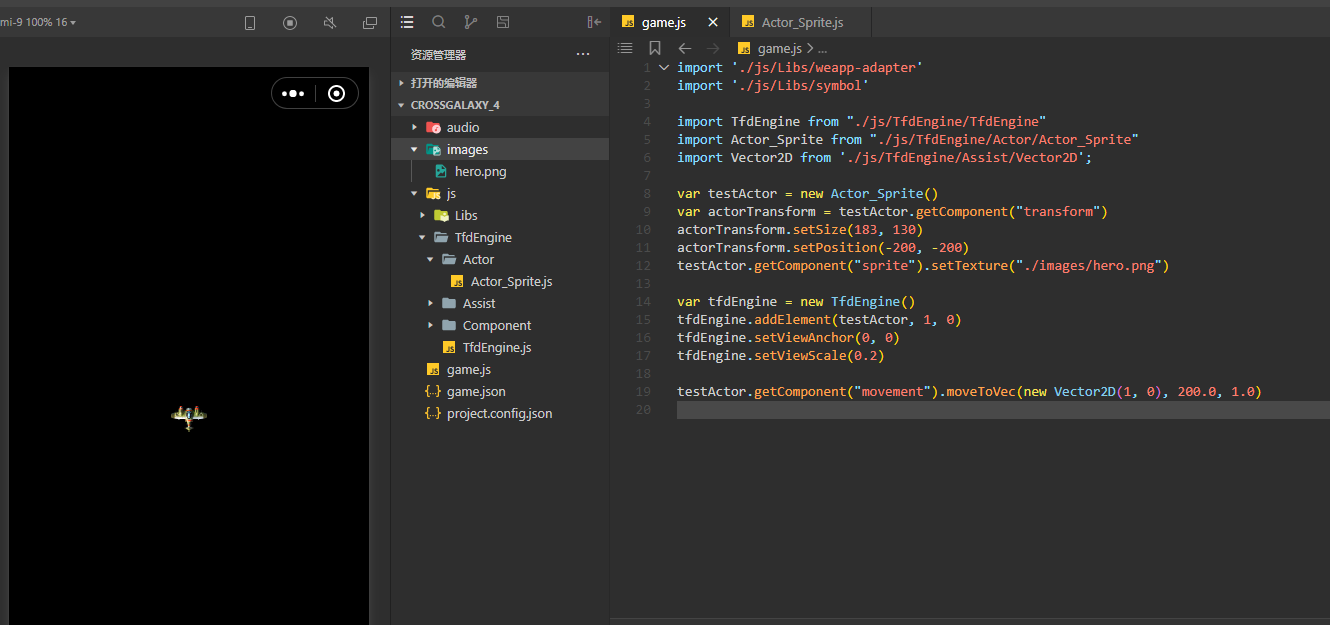
Task: Click 'setViewScale' method on line 17
Action: 800,356
